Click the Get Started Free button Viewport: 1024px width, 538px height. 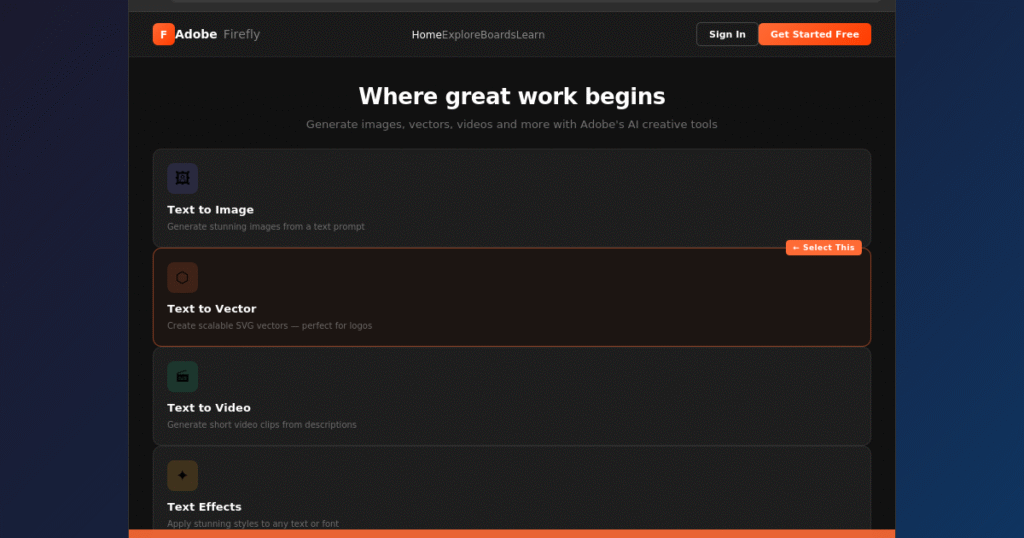tap(814, 34)
